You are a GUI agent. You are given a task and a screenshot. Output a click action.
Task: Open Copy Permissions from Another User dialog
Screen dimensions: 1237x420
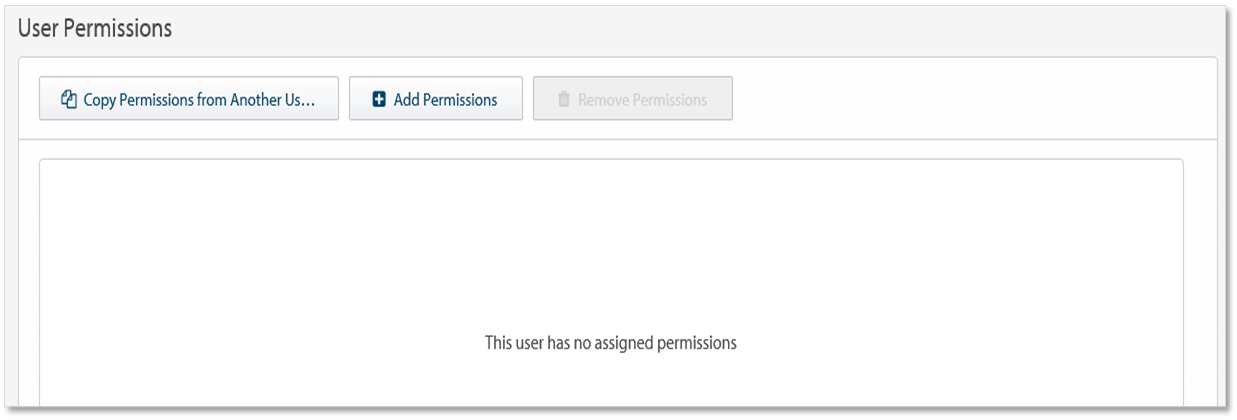[x=189, y=99]
